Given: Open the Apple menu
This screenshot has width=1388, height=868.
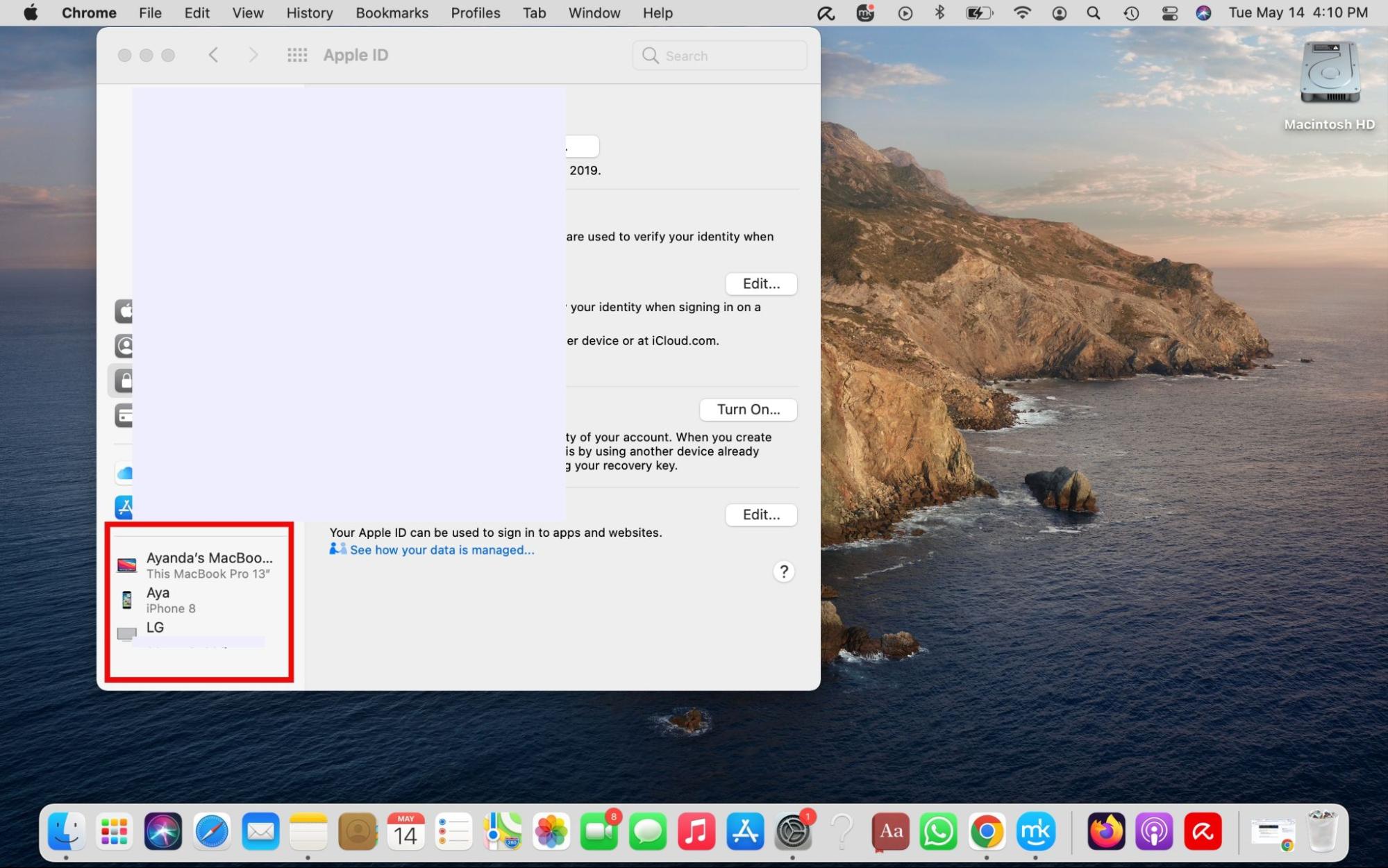Looking at the screenshot, I should tap(31, 12).
